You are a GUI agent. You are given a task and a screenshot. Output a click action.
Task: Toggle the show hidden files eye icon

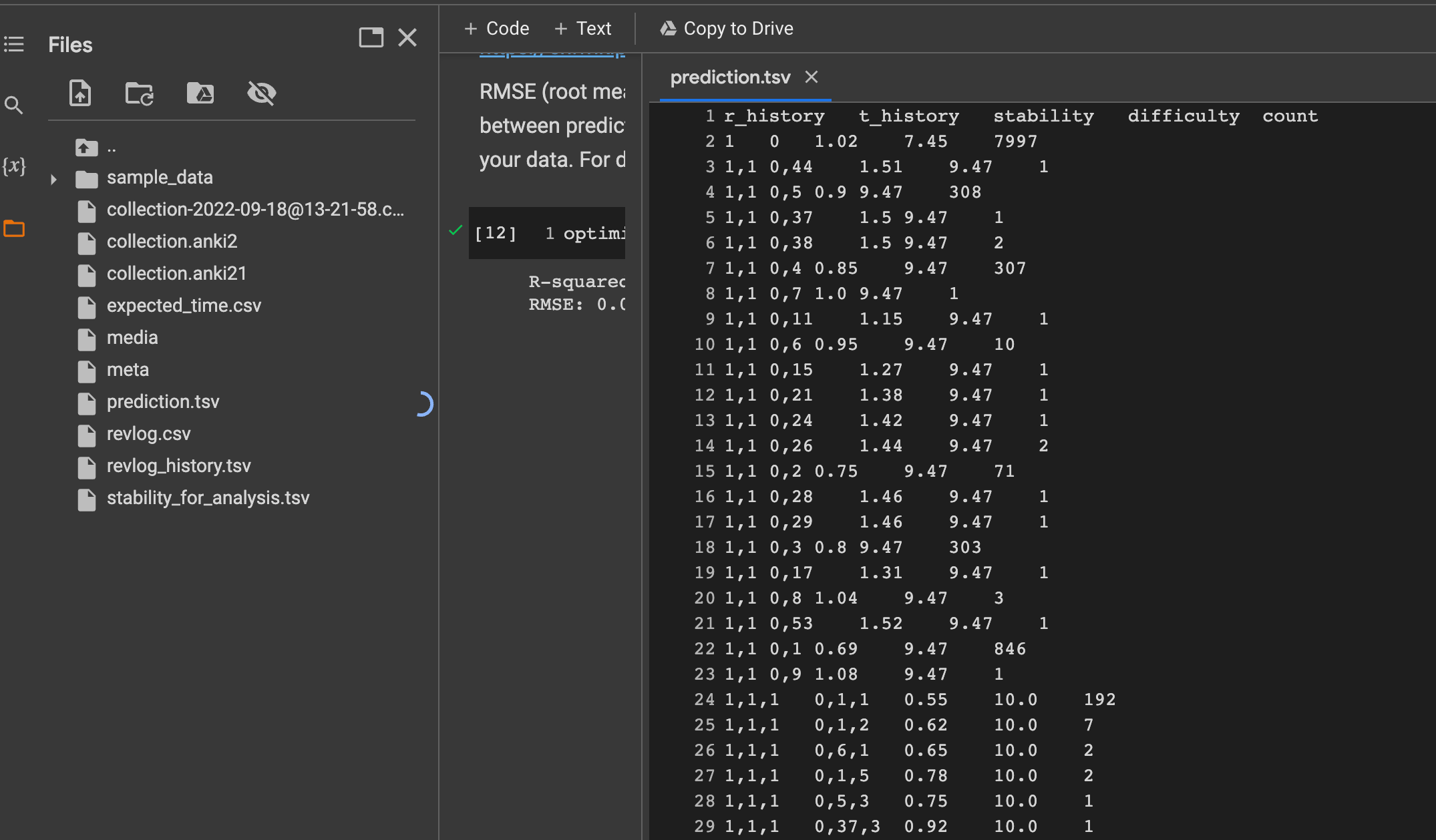[261, 93]
